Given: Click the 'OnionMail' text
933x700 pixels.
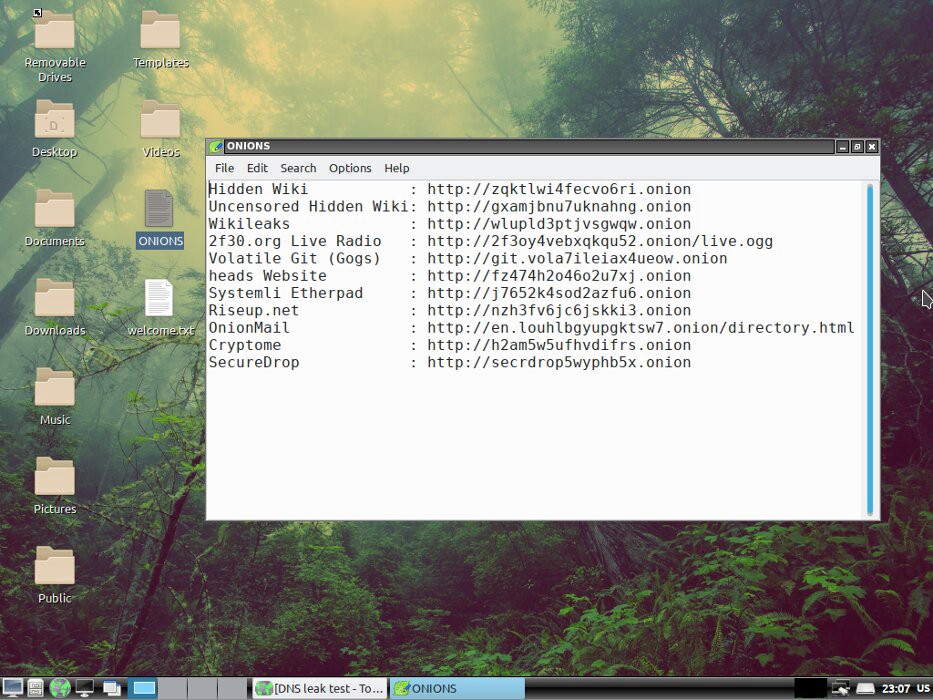Looking at the screenshot, I should tap(249, 328).
